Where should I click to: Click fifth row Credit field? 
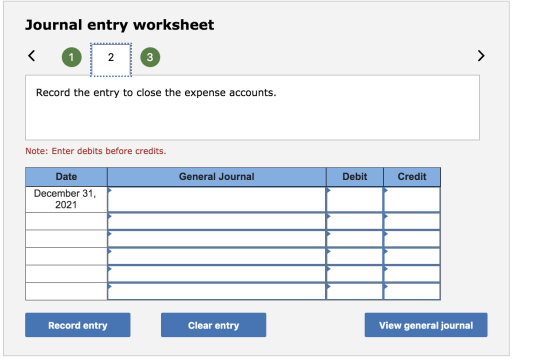tap(412, 274)
